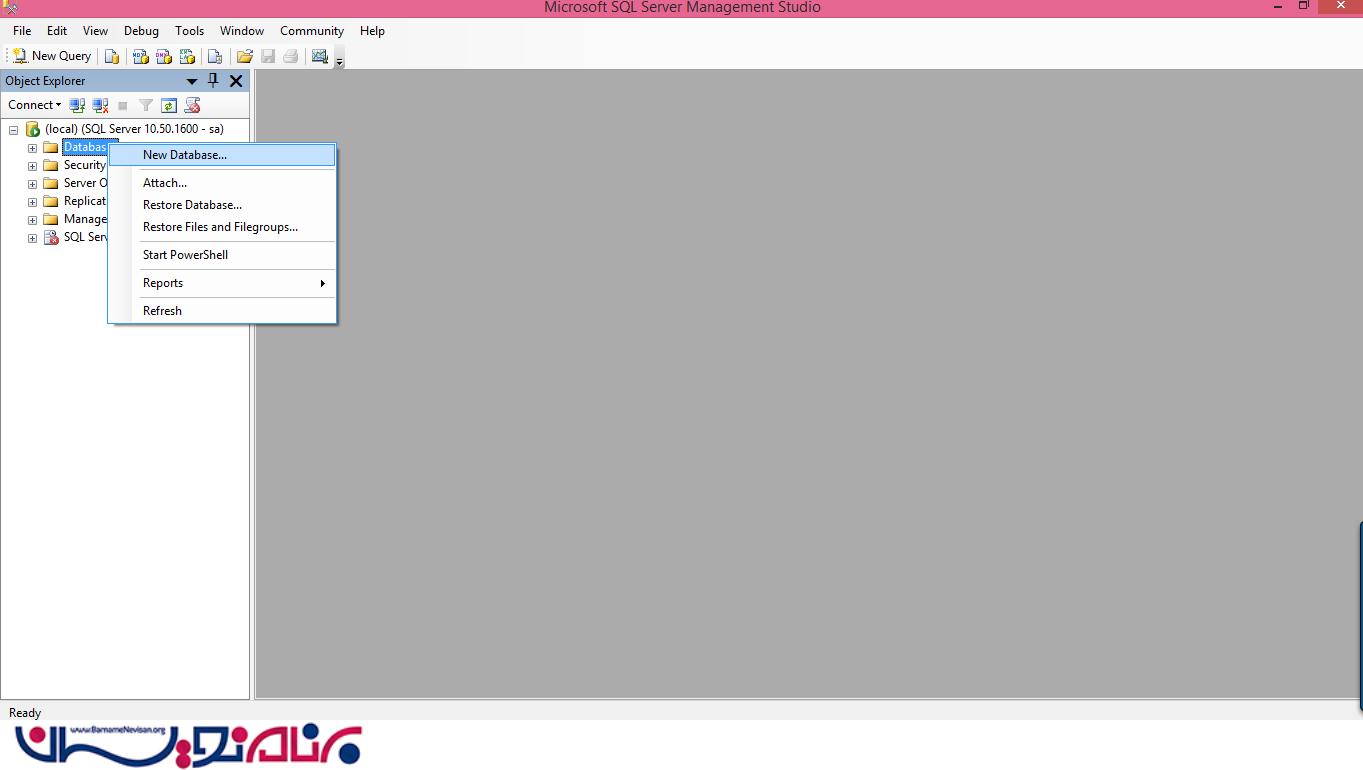Click the SQL Server Agent icon
This screenshot has height=770, width=1363.
(51, 237)
